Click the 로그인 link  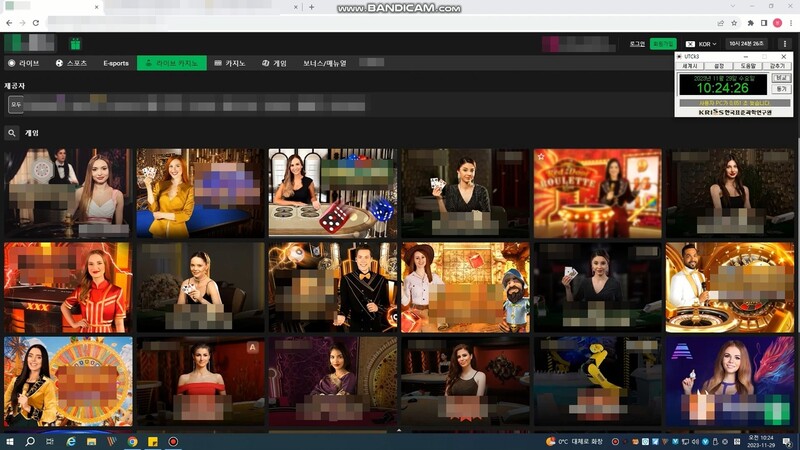(x=637, y=44)
